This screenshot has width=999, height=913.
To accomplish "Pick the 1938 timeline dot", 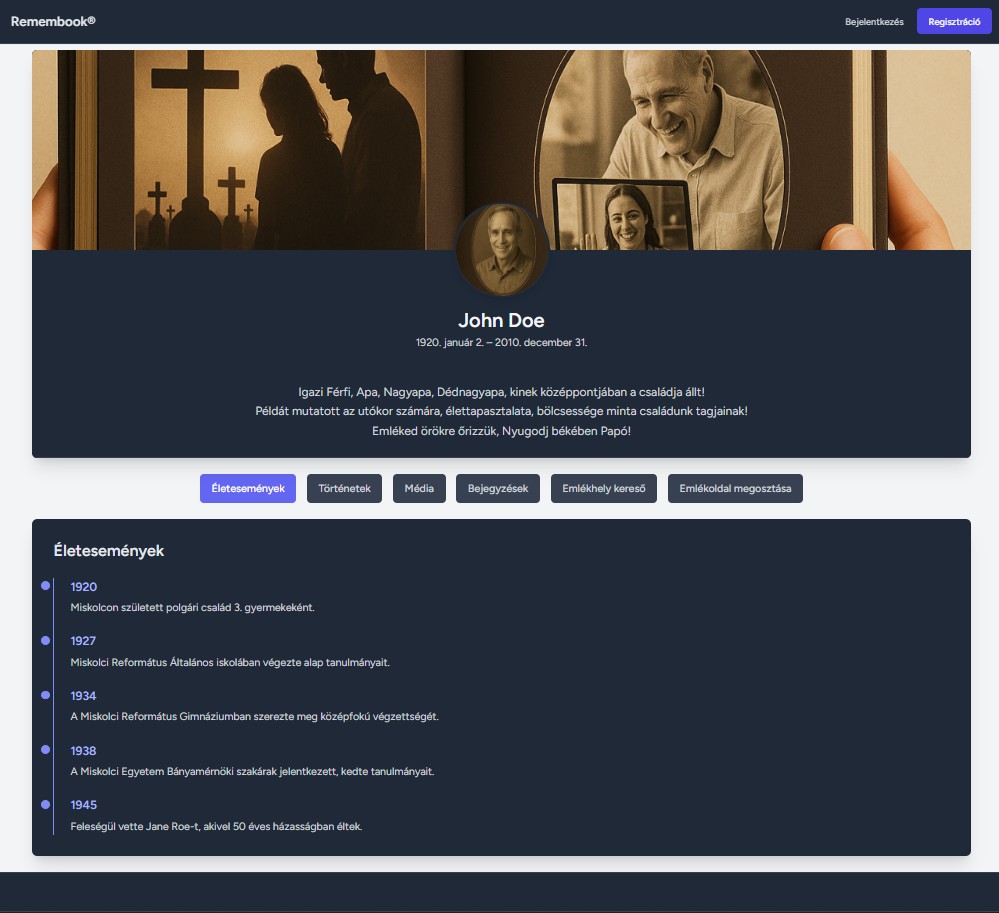I will (x=46, y=750).
